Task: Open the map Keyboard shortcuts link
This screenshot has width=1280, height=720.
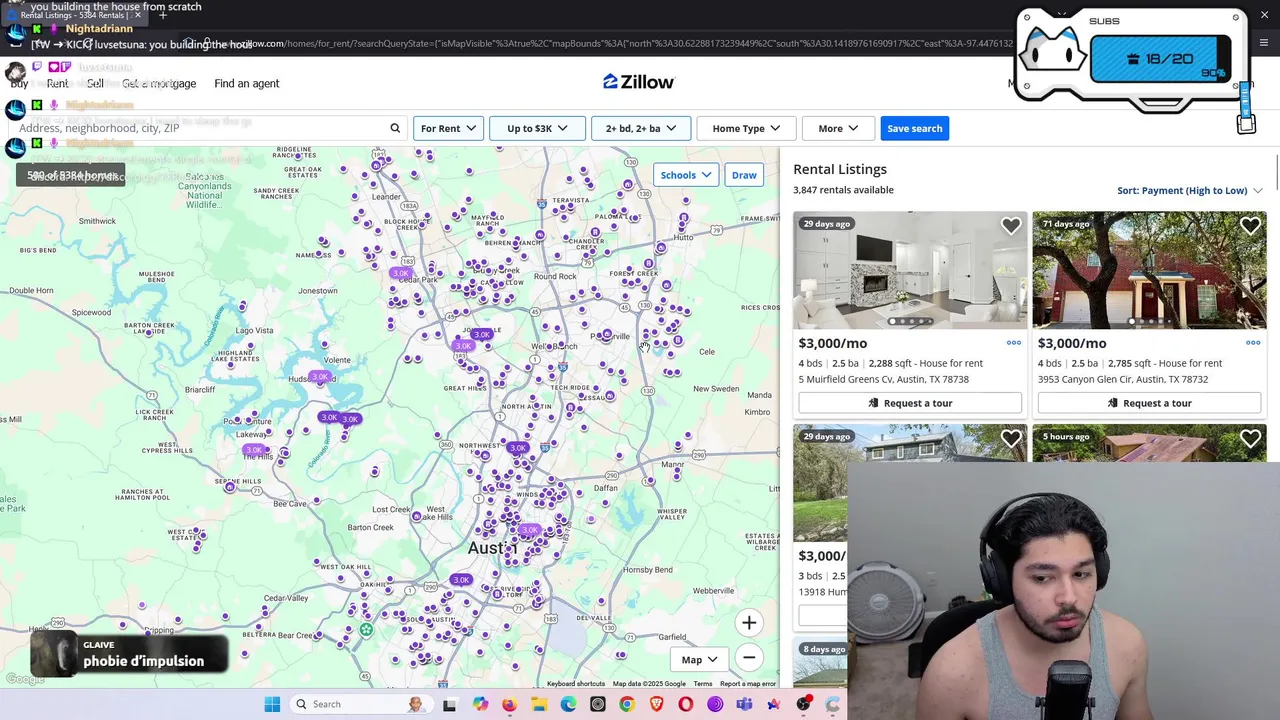Action: pos(575,684)
